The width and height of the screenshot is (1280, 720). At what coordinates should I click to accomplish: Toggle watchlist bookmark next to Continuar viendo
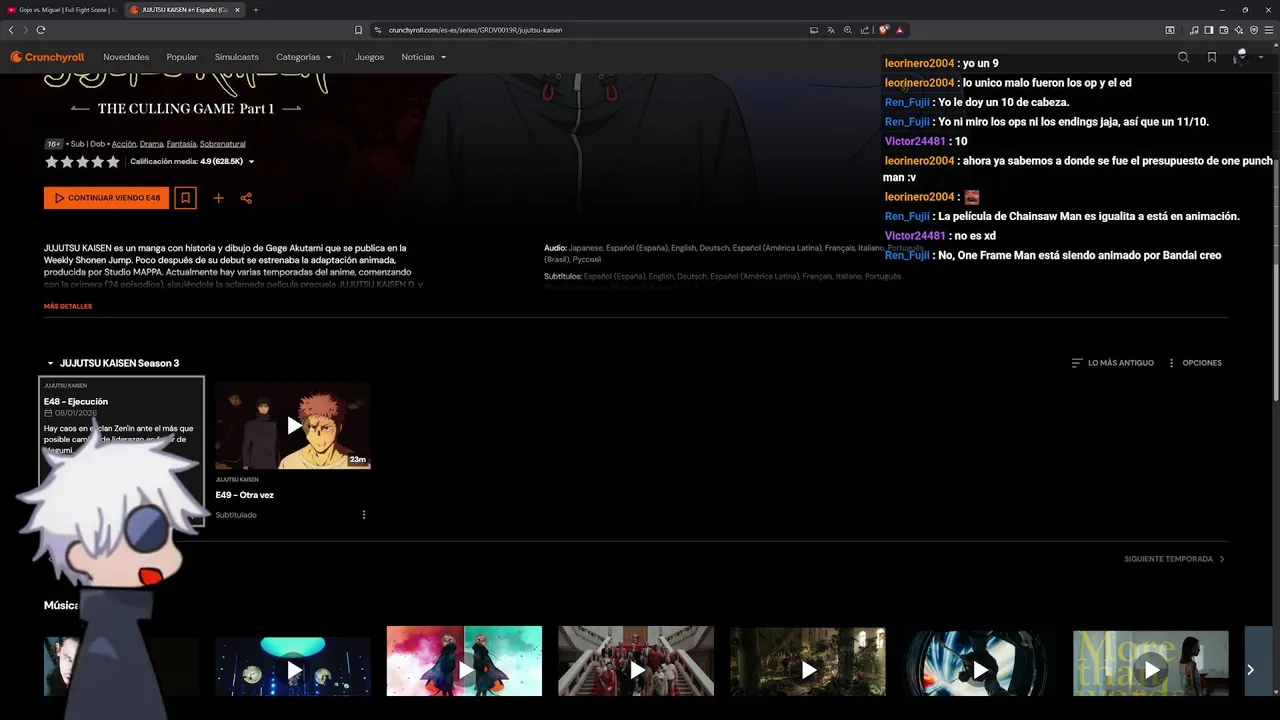[185, 198]
